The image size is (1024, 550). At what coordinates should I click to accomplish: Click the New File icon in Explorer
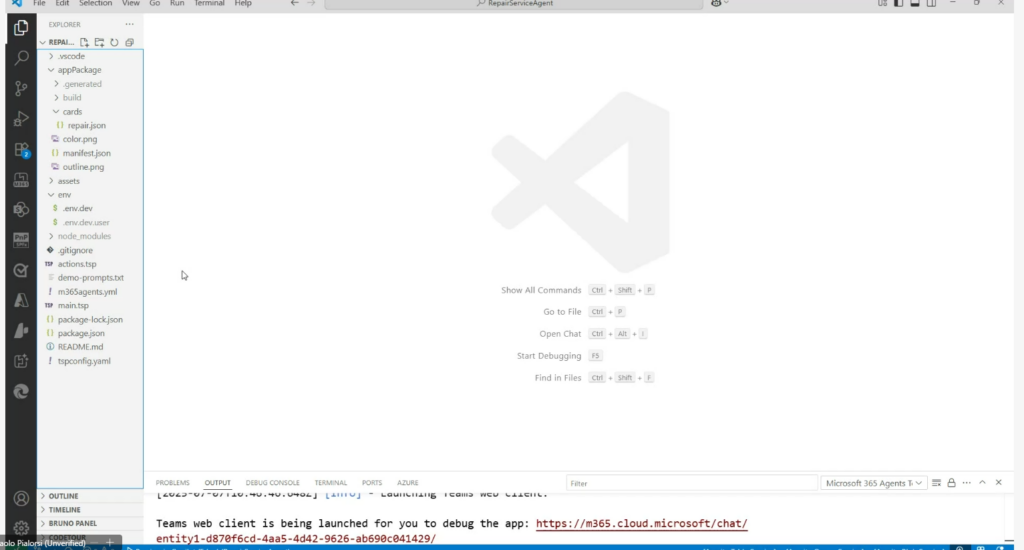[84, 42]
